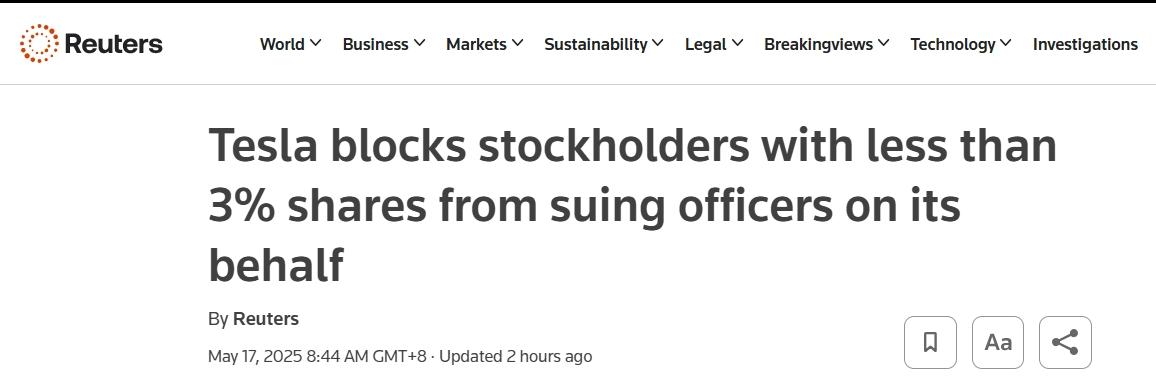Image resolution: width=1156 pixels, height=380 pixels.
Task: Expand the Business dropdown arrow
Action: tap(419, 44)
